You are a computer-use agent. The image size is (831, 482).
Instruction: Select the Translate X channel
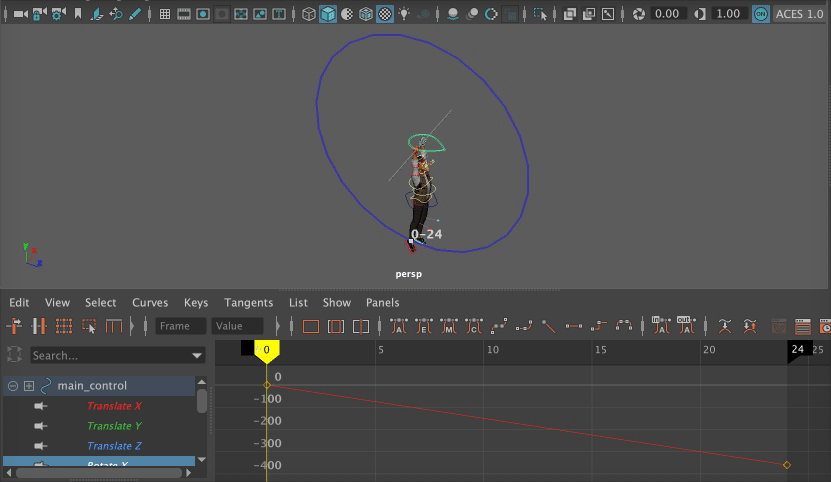tap(114, 406)
